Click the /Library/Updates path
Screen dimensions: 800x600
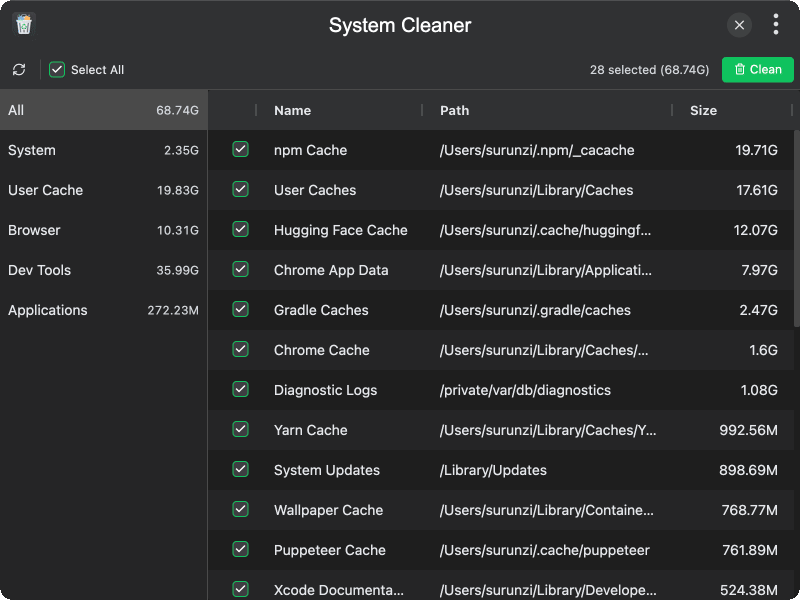pos(493,470)
